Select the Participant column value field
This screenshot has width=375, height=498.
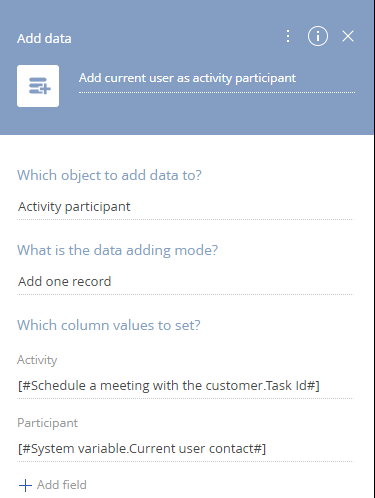click(185, 449)
